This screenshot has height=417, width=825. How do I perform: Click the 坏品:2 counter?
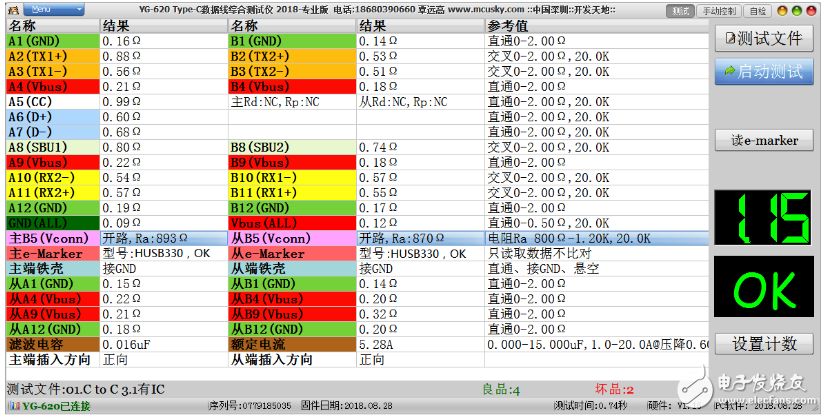[614, 390]
